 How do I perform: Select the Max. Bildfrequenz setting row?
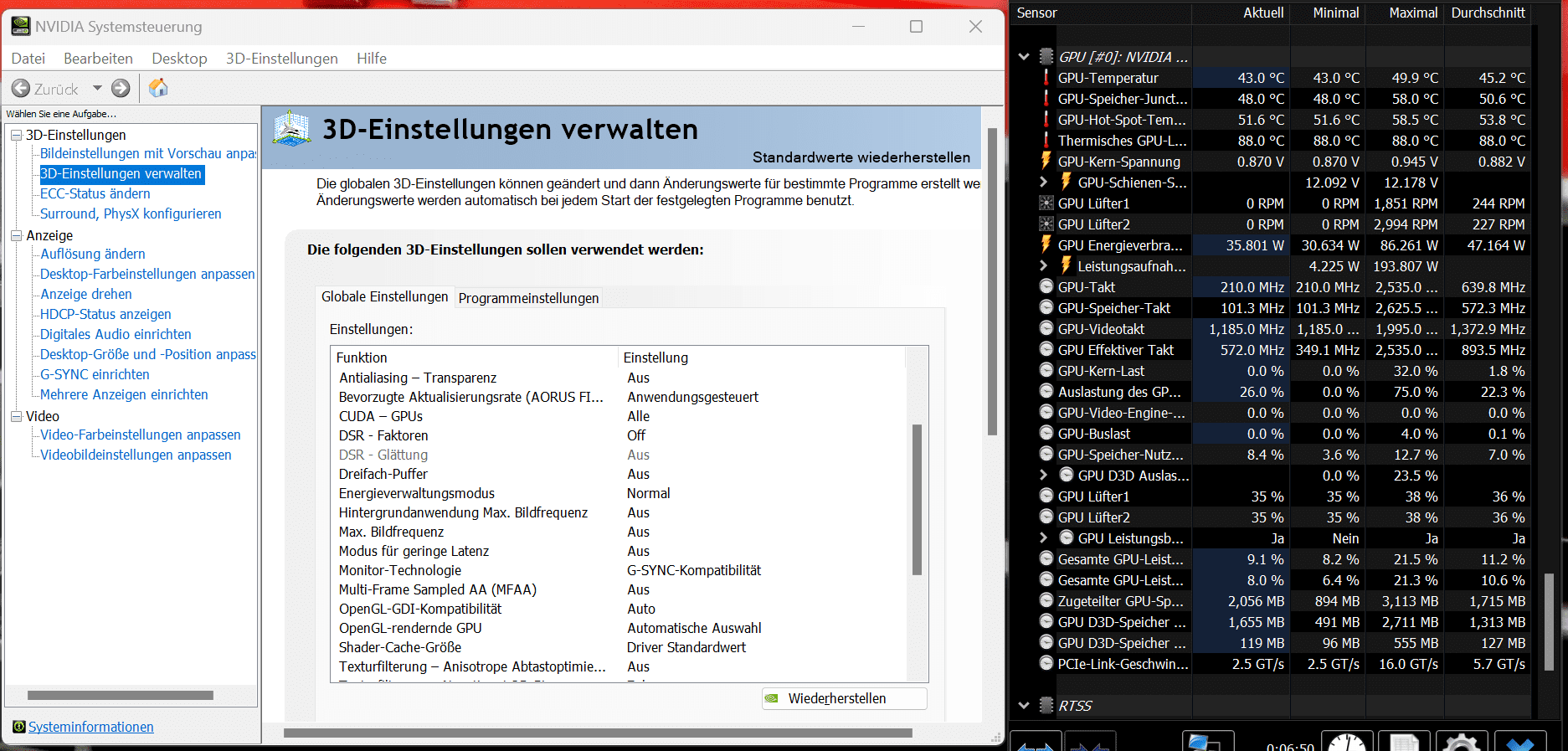point(618,532)
